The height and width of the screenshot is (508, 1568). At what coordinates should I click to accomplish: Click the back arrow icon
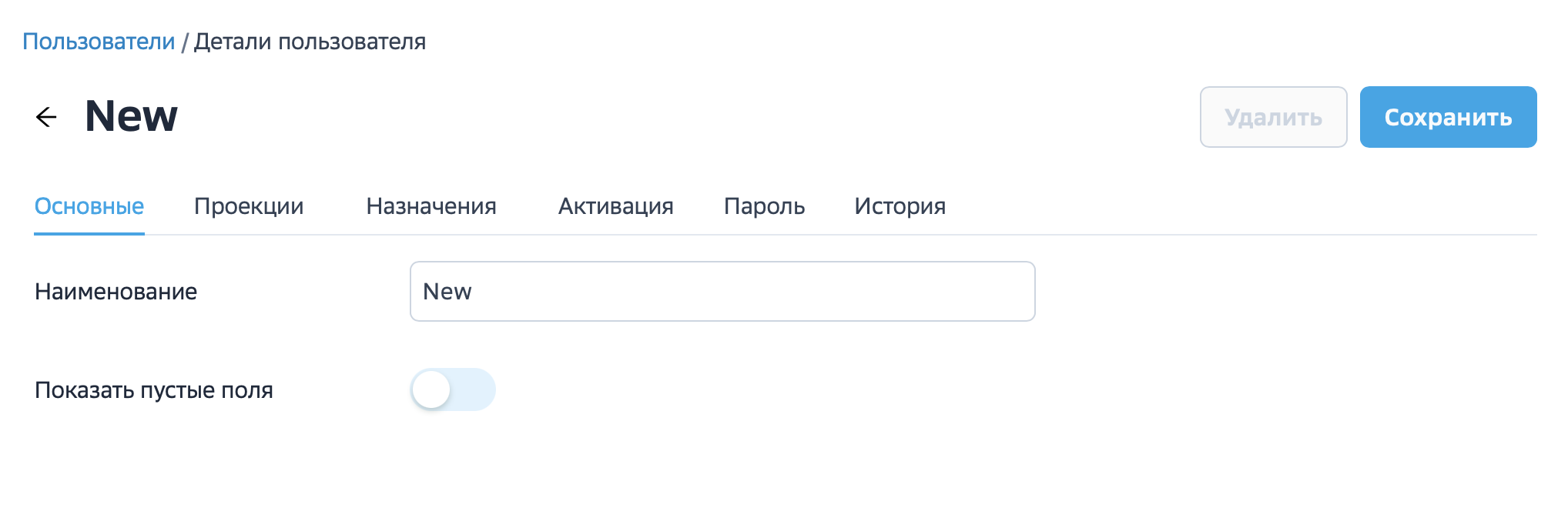[x=46, y=117]
